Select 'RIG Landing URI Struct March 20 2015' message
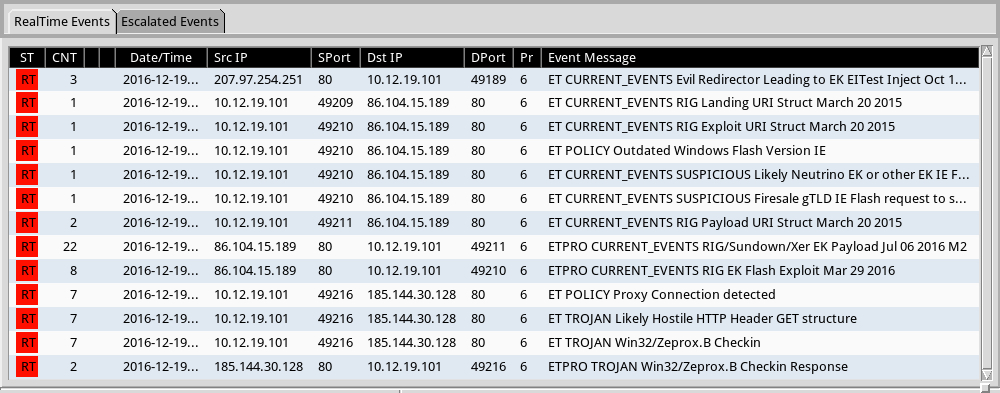Image resolution: width=1000 pixels, height=393 pixels. (x=725, y=103)
